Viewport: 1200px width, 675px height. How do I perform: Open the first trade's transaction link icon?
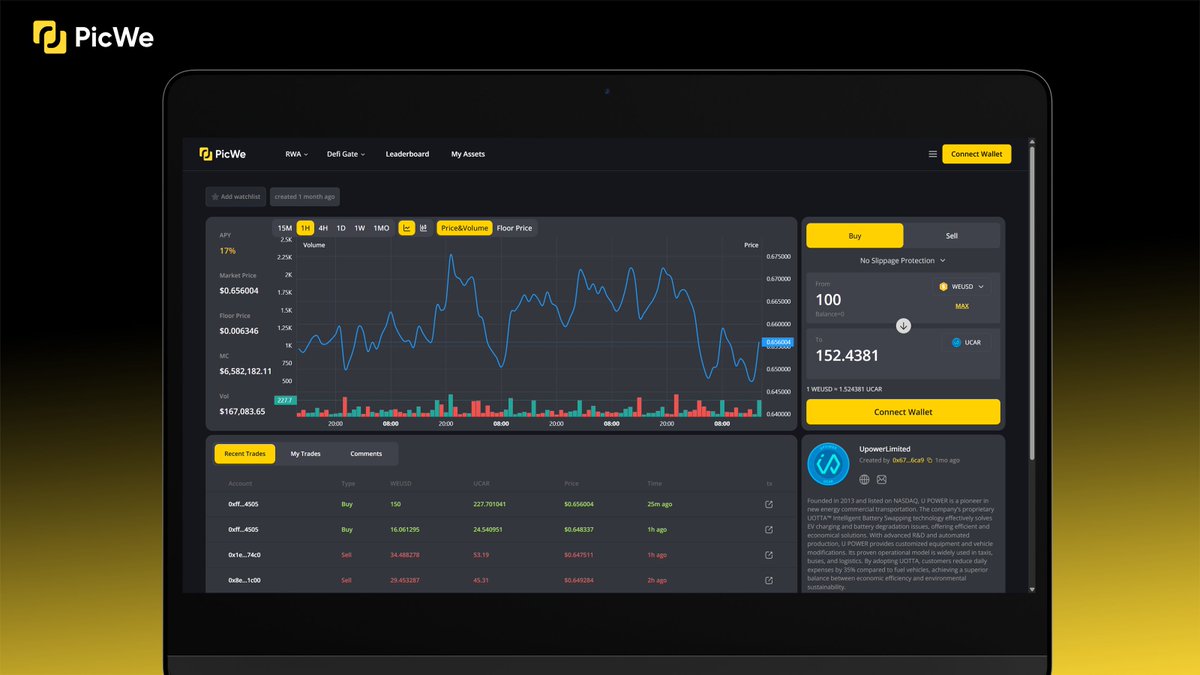click(769, 505)
